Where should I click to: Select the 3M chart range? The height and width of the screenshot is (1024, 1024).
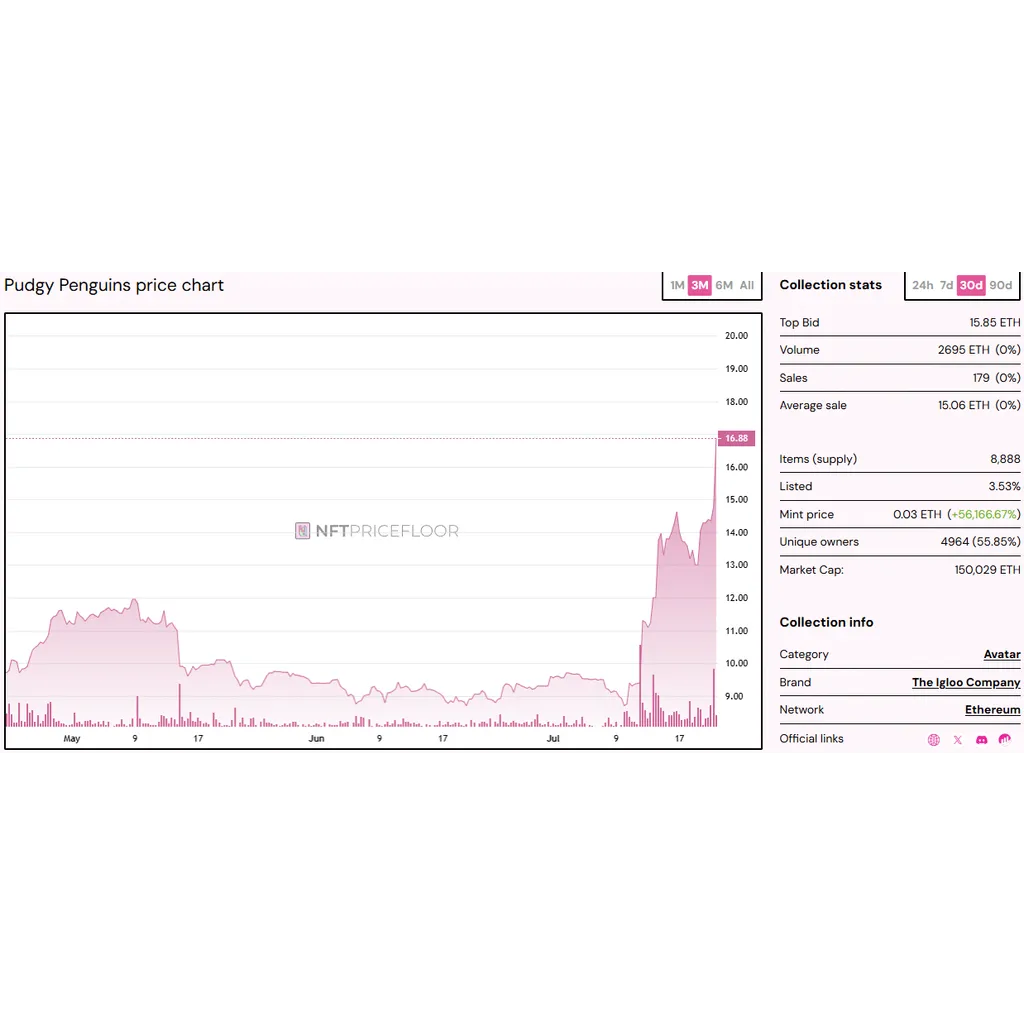coord(699,285)
